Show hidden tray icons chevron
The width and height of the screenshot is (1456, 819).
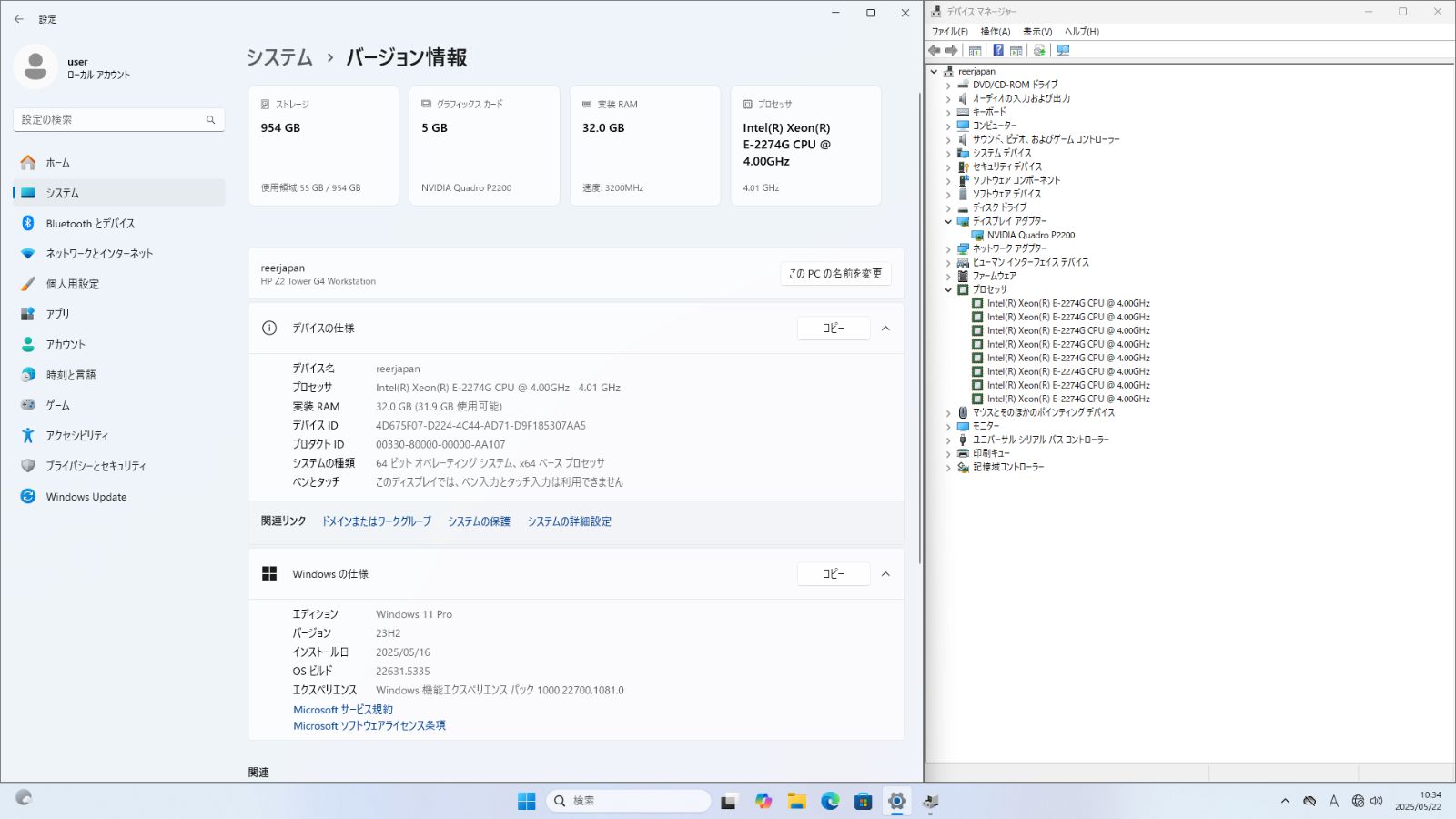tap(1285, 801)
